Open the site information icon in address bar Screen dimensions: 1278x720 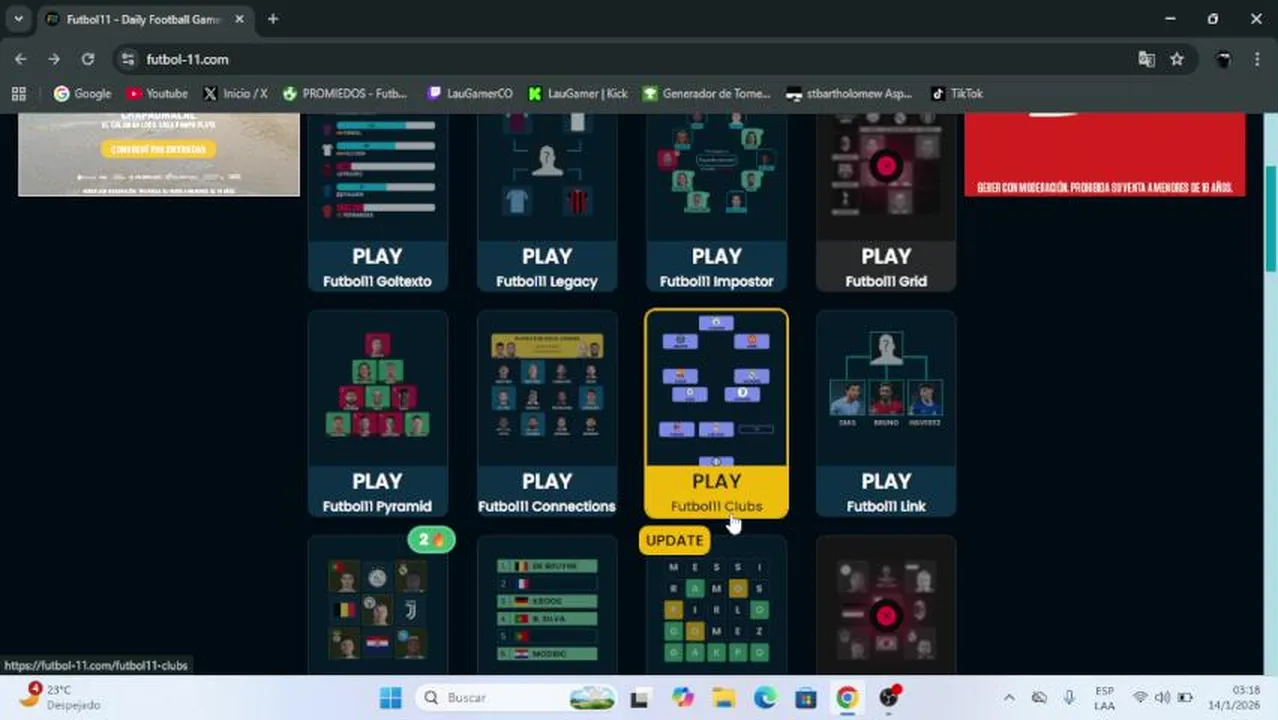point(128,59)
